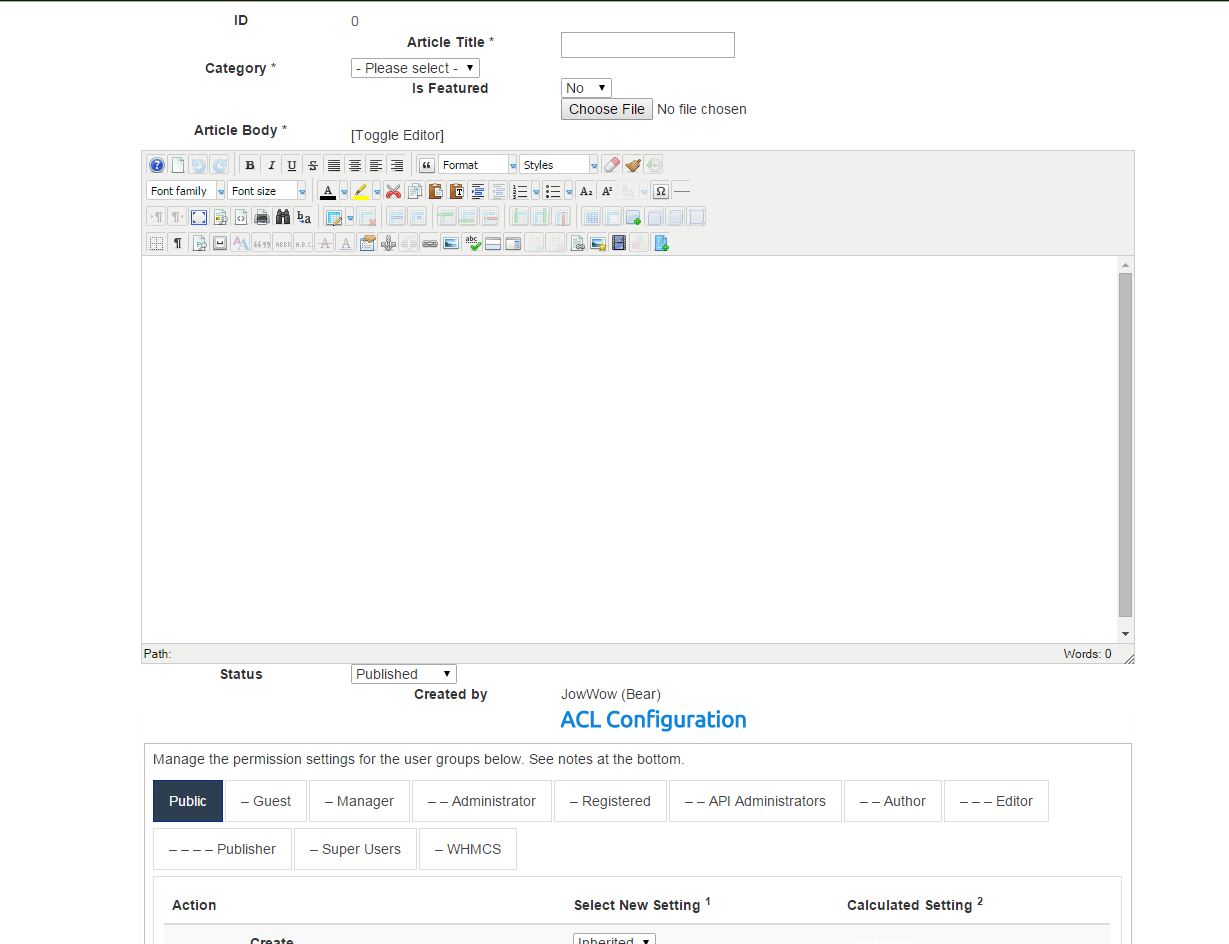This screenshot has width=1229, height=944.
Task: Click the yellow highlight color icon
Action: [x=360, y=191]
